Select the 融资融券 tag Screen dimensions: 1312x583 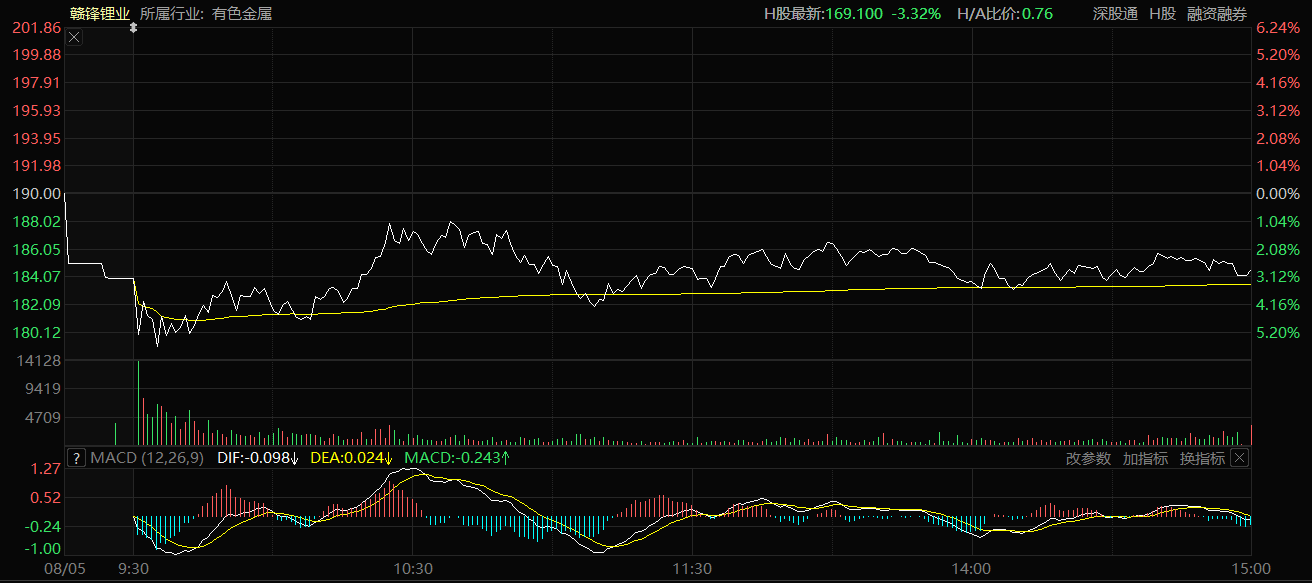(x=1217, y=14)
